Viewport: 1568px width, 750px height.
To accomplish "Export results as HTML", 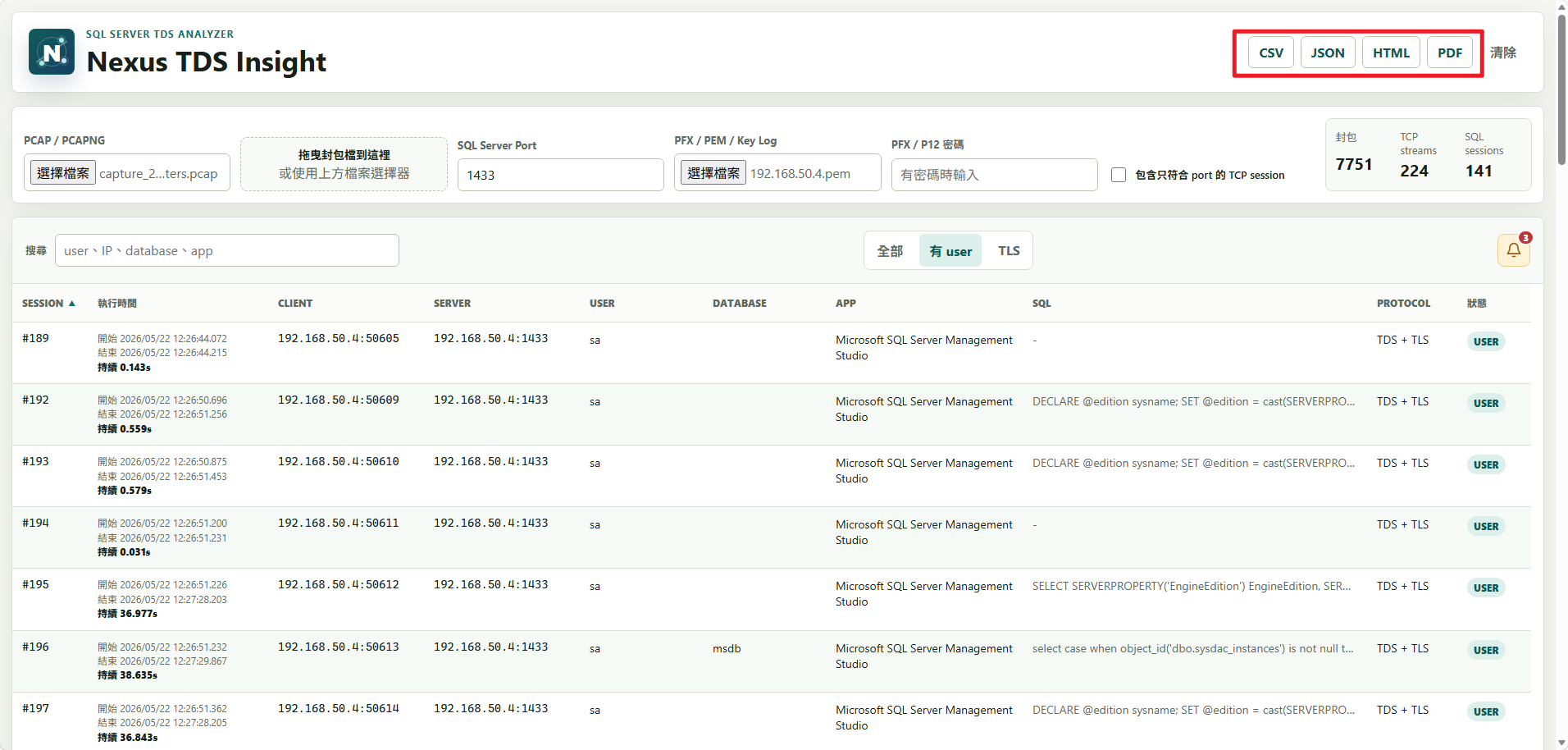I will pos(1391,53).
